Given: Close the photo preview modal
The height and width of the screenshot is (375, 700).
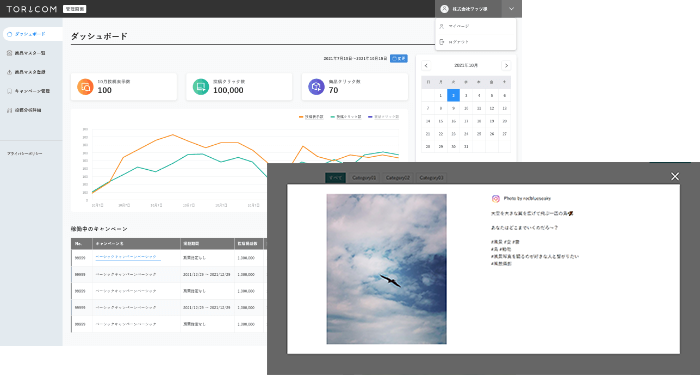Looking at the screenshot, I should (675, 177).
